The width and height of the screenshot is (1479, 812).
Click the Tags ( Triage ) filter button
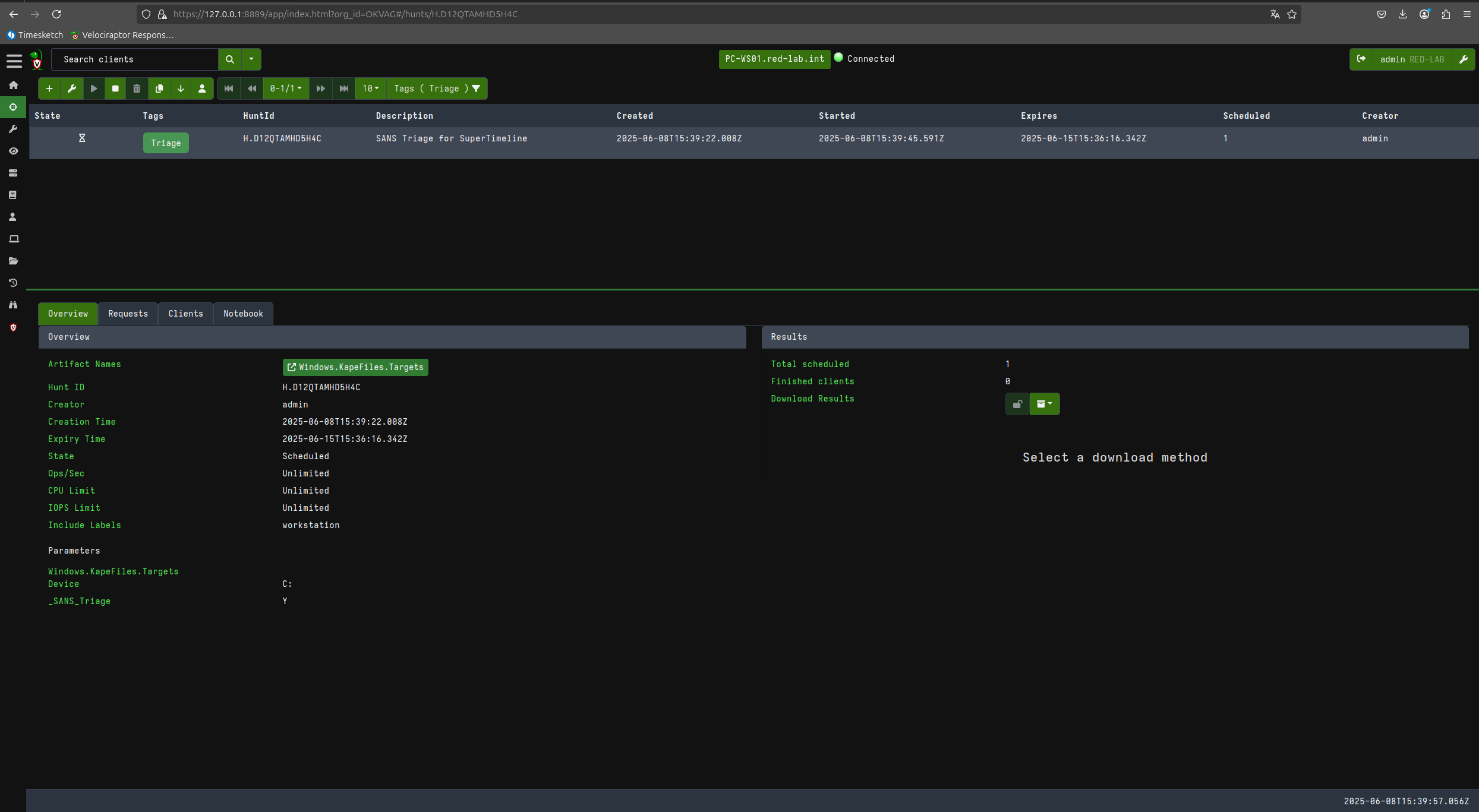pyautogui.click(x=437, y=89)
